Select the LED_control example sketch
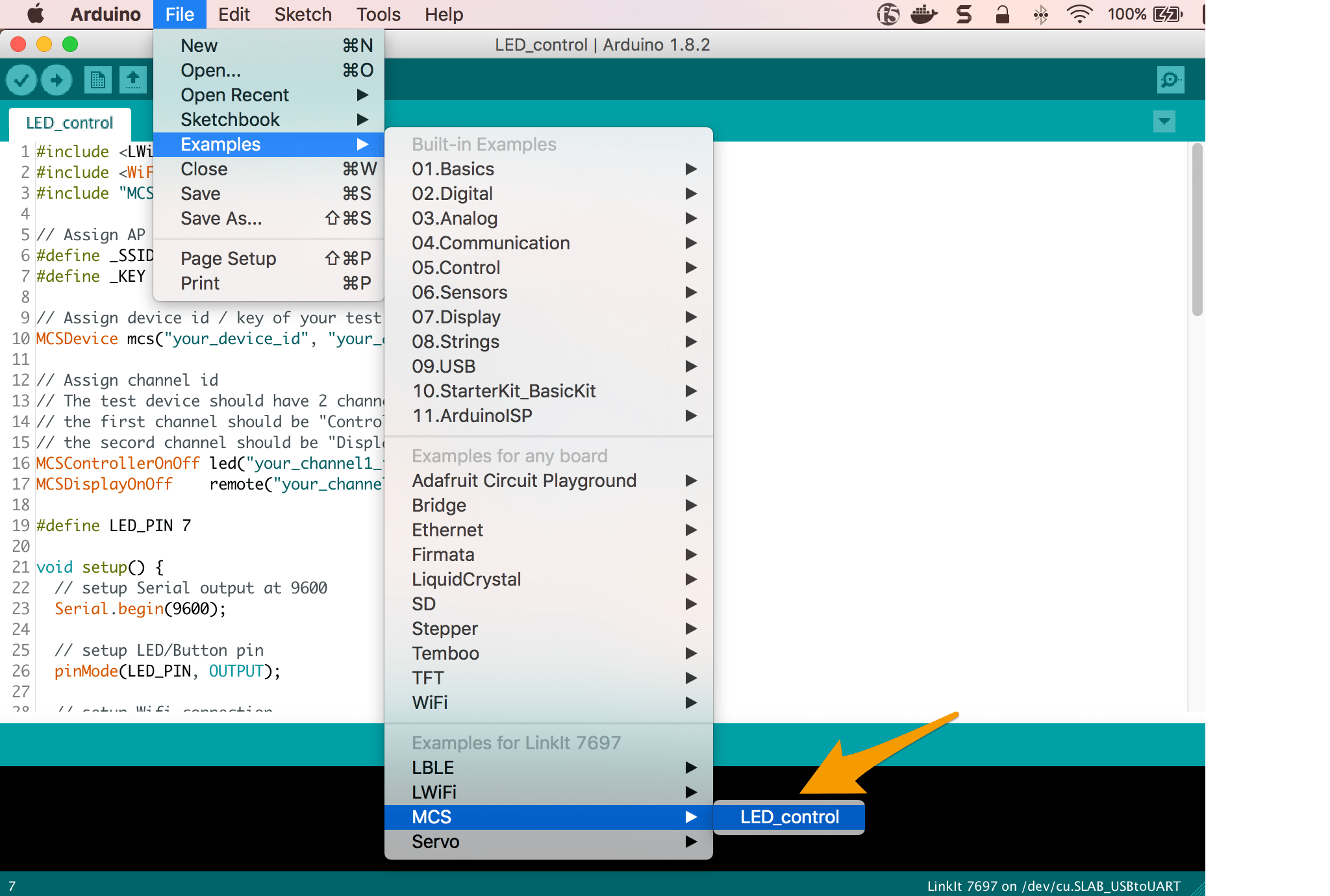 (788, 817)
